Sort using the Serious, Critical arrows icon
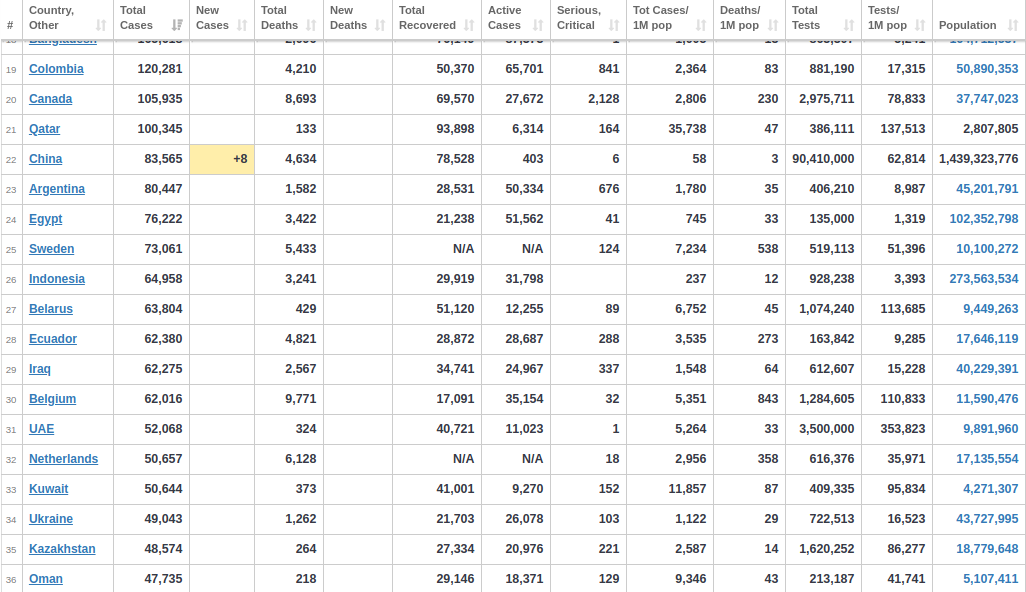 614,26
